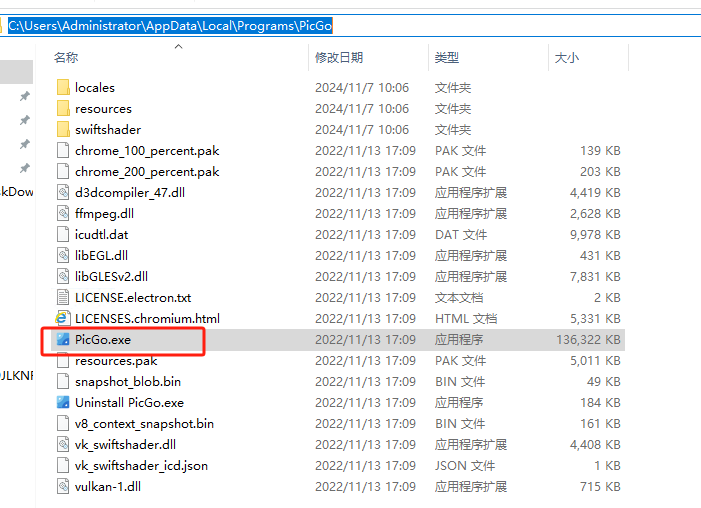Click the address bar path field
701x508 pixels.
pos(350,26)
